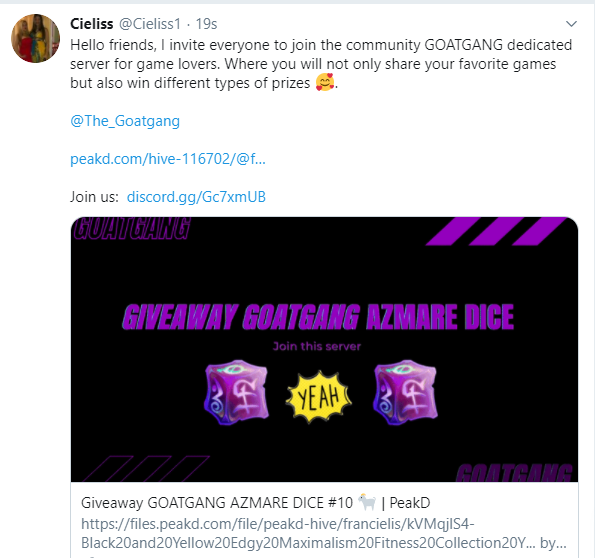Click the right purple Azmare dice image
The width and height of the screenshot is (595, 558).
tap(405, 392)
